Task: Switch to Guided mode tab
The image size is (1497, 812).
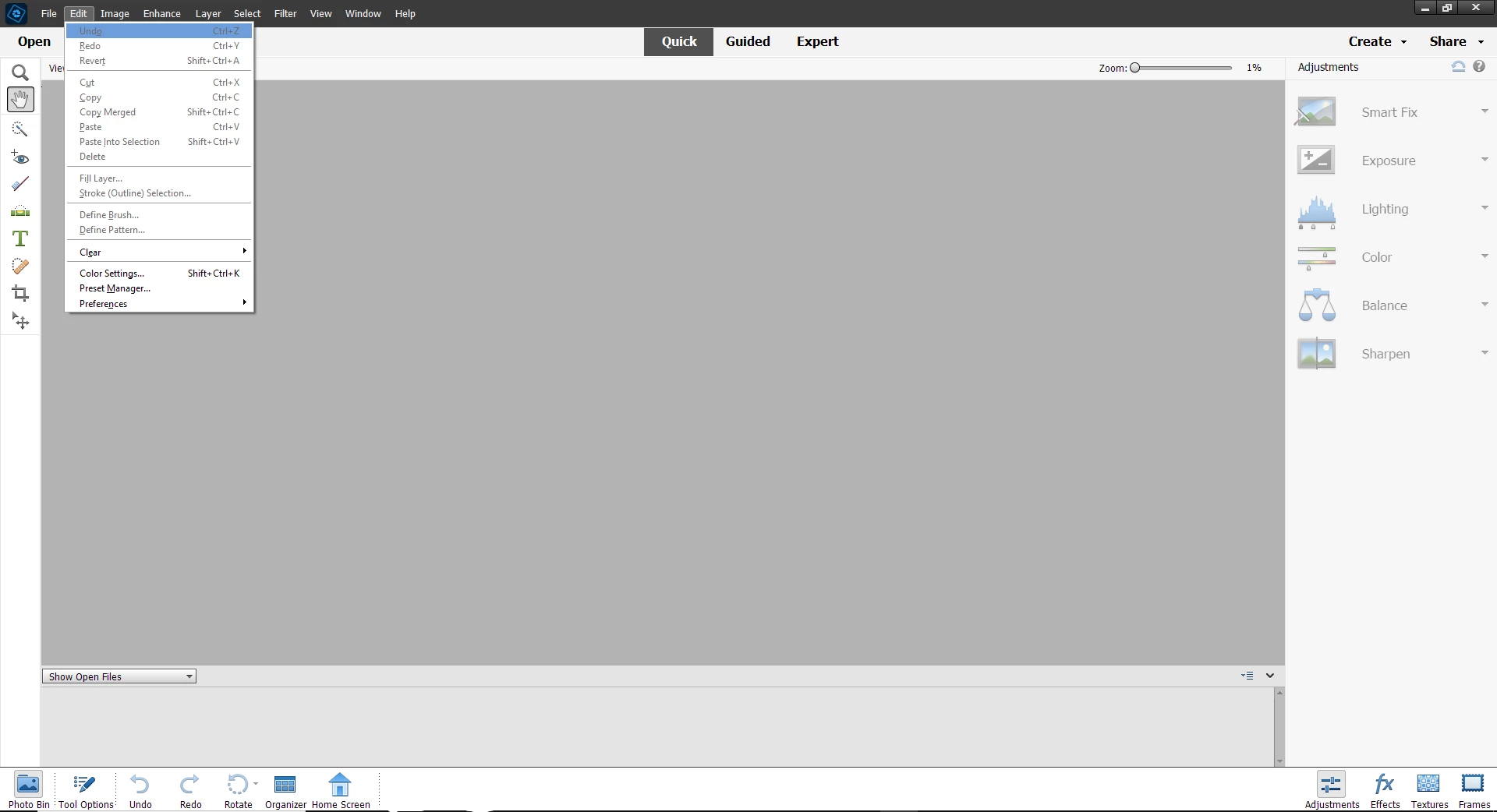Action: coord(748,42)
